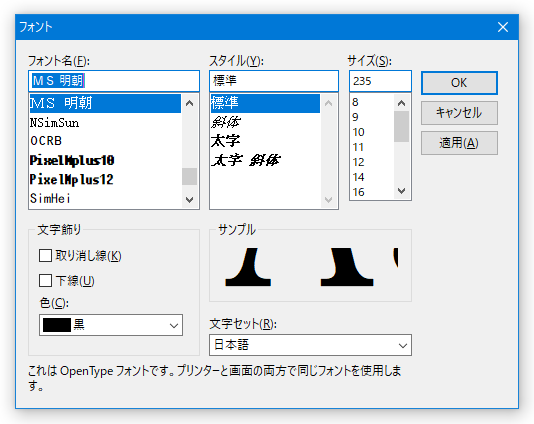
Task: Click size list scroll down arrow
Action: click(x=402, y=191)
